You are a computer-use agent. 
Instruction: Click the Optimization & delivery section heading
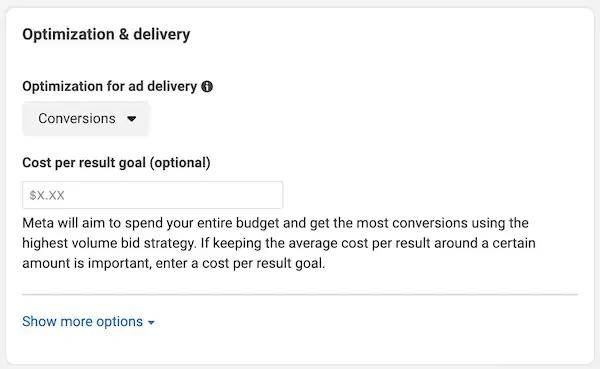[x=106, y=34]
